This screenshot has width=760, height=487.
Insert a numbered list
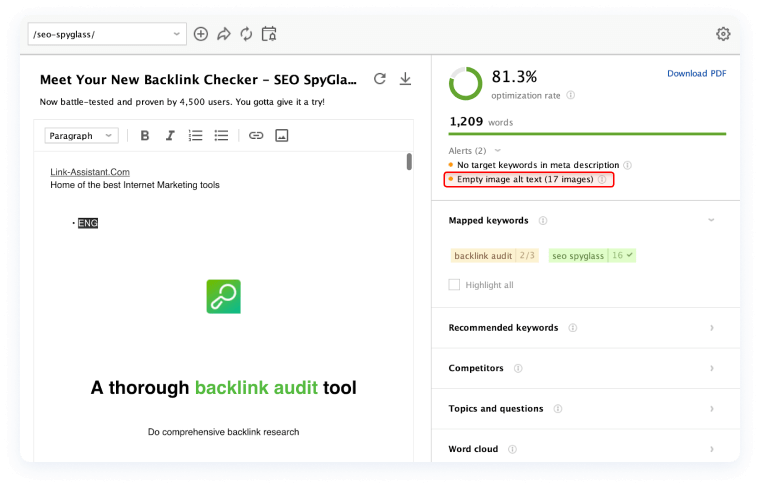[196, 136]
